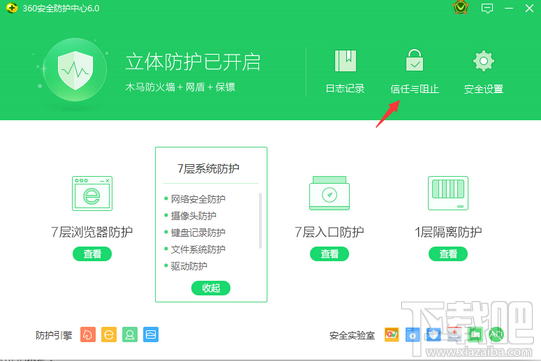
Task: Click the 360 medal badge in title bar
Action: coord(461,8)
